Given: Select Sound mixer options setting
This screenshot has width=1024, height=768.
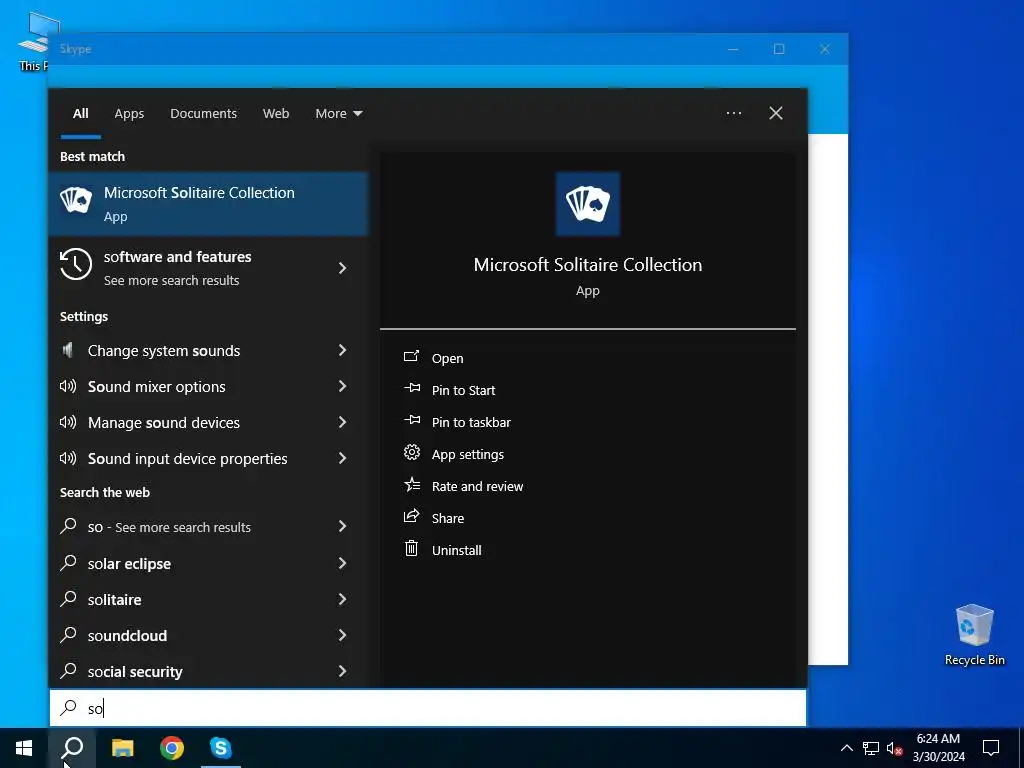Looking at the screenshot, I should [208, 387].
